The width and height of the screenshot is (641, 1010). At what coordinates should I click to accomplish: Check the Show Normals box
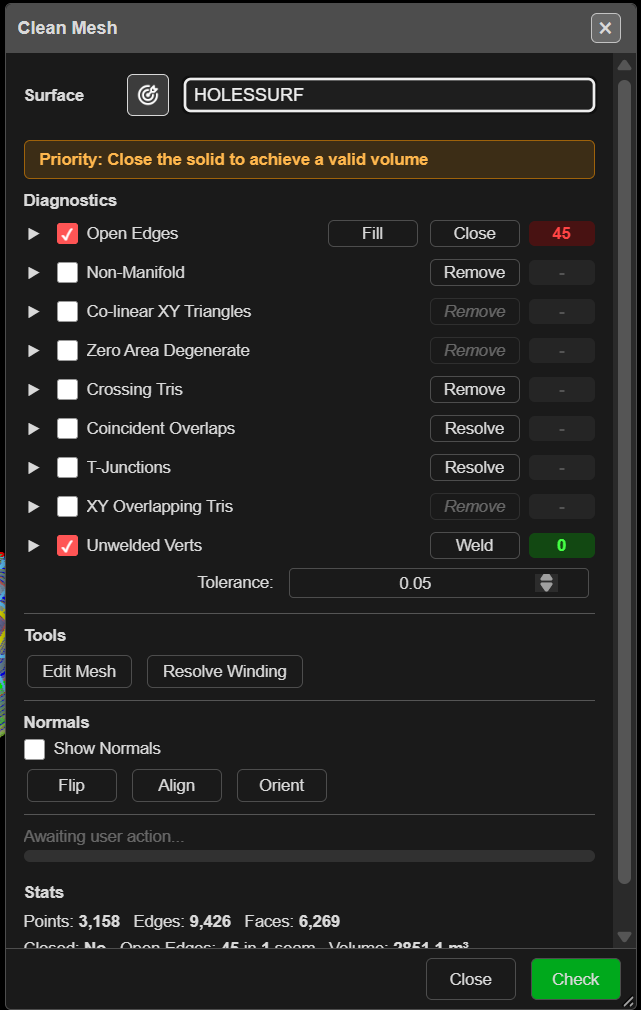point(35,749)
